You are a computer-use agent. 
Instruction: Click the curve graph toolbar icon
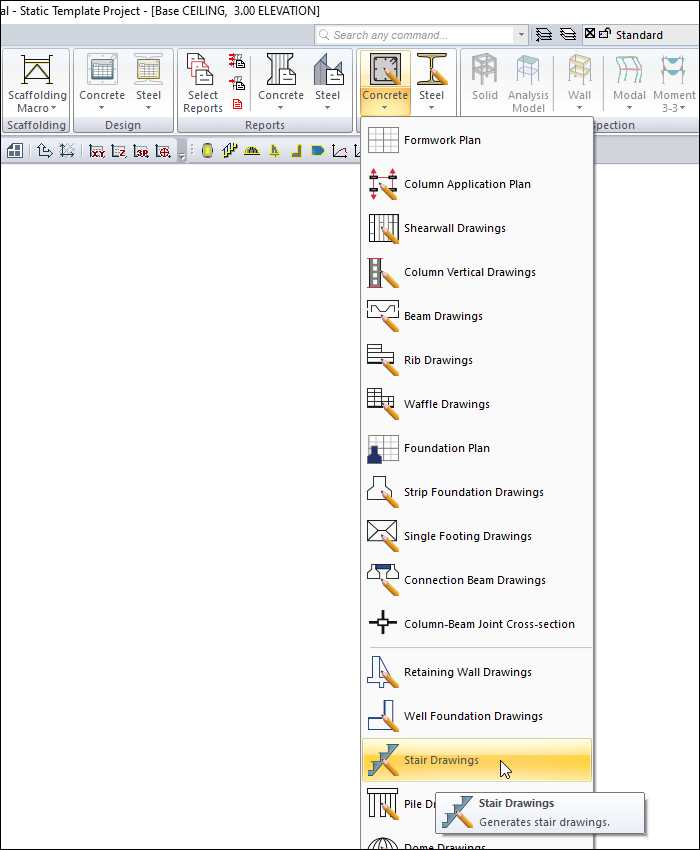coord(339,151)
